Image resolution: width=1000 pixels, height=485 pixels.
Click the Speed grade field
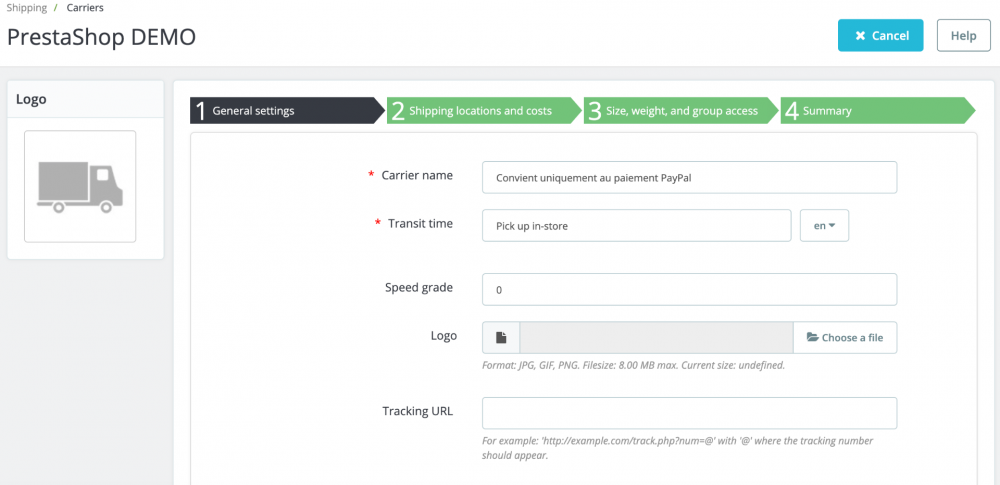[689, 289]
